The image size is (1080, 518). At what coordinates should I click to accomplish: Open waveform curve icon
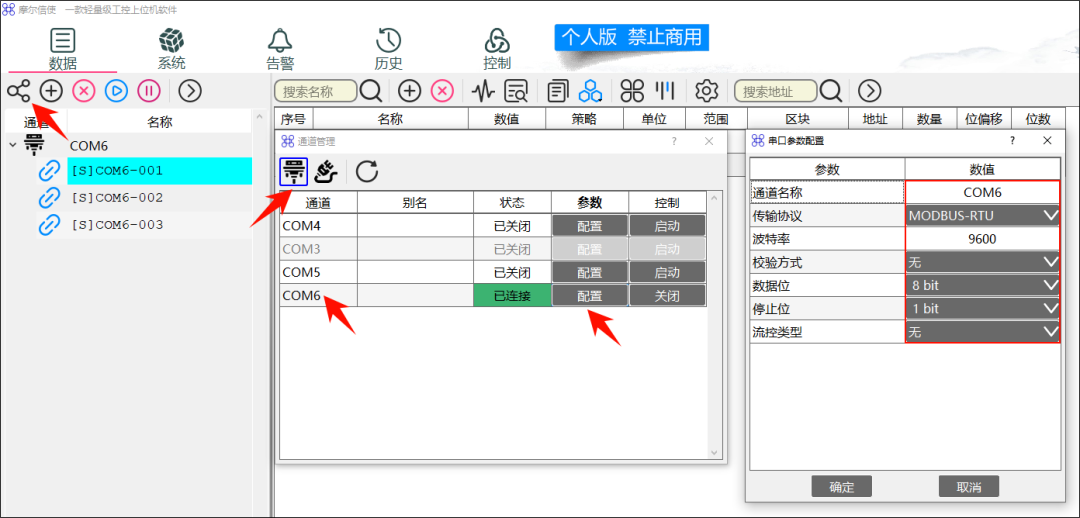pos(484,91)
